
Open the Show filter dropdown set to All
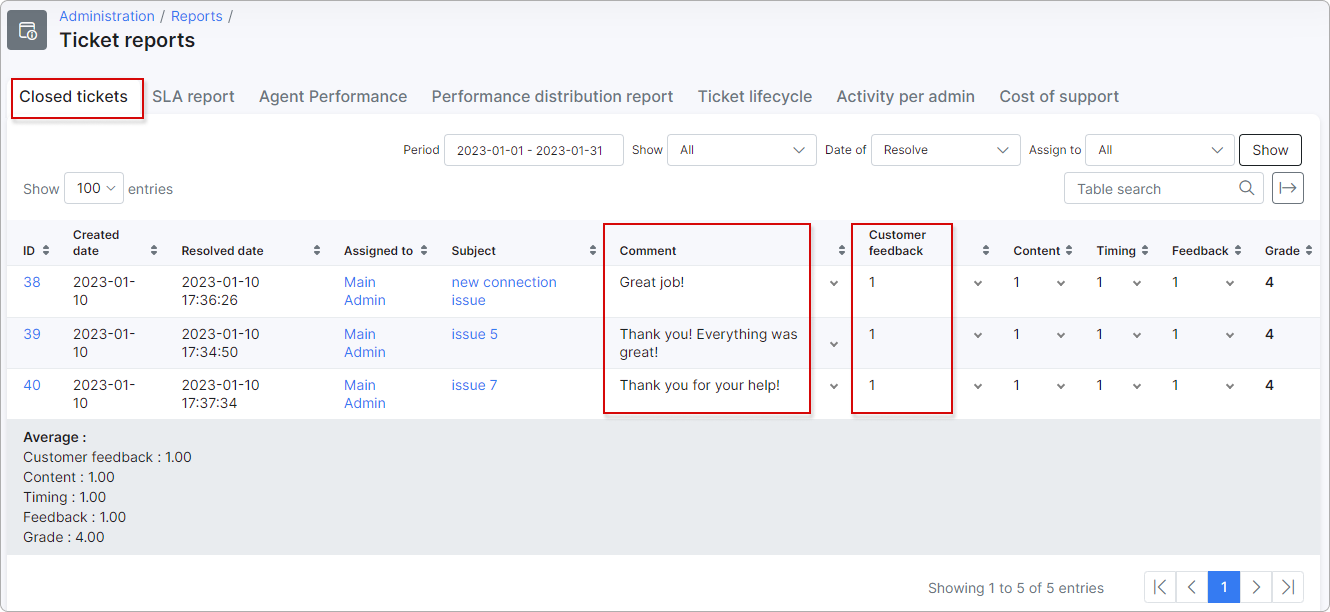click(x=741, y=149)
